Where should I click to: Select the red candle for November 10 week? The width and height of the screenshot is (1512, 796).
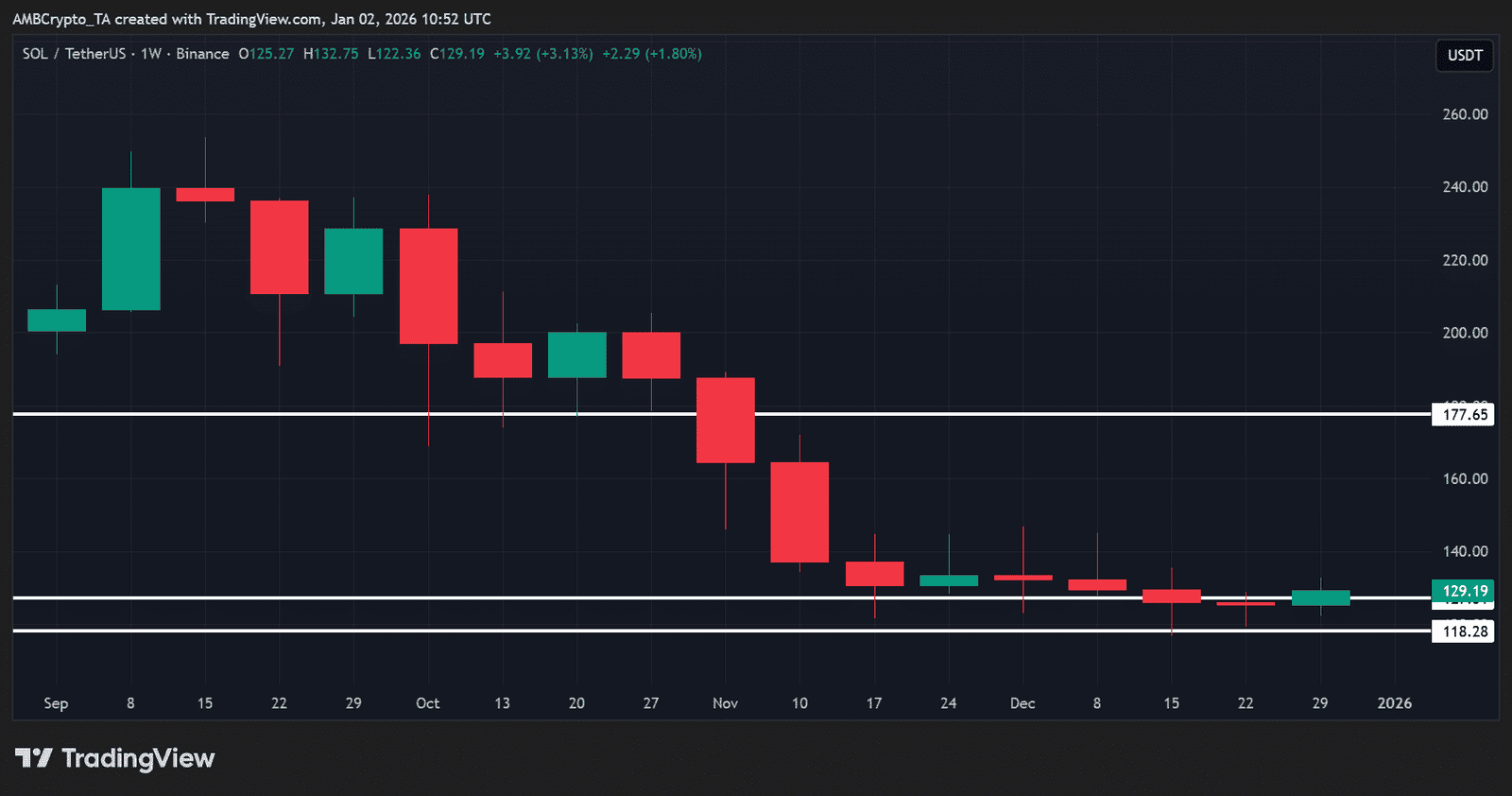(x=799, y=512)
